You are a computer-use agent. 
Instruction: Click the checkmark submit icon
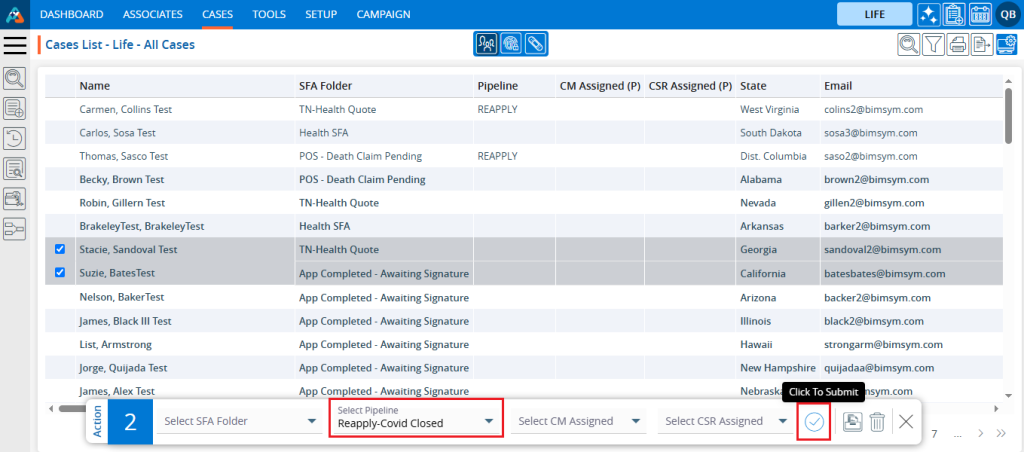[814, 422]
